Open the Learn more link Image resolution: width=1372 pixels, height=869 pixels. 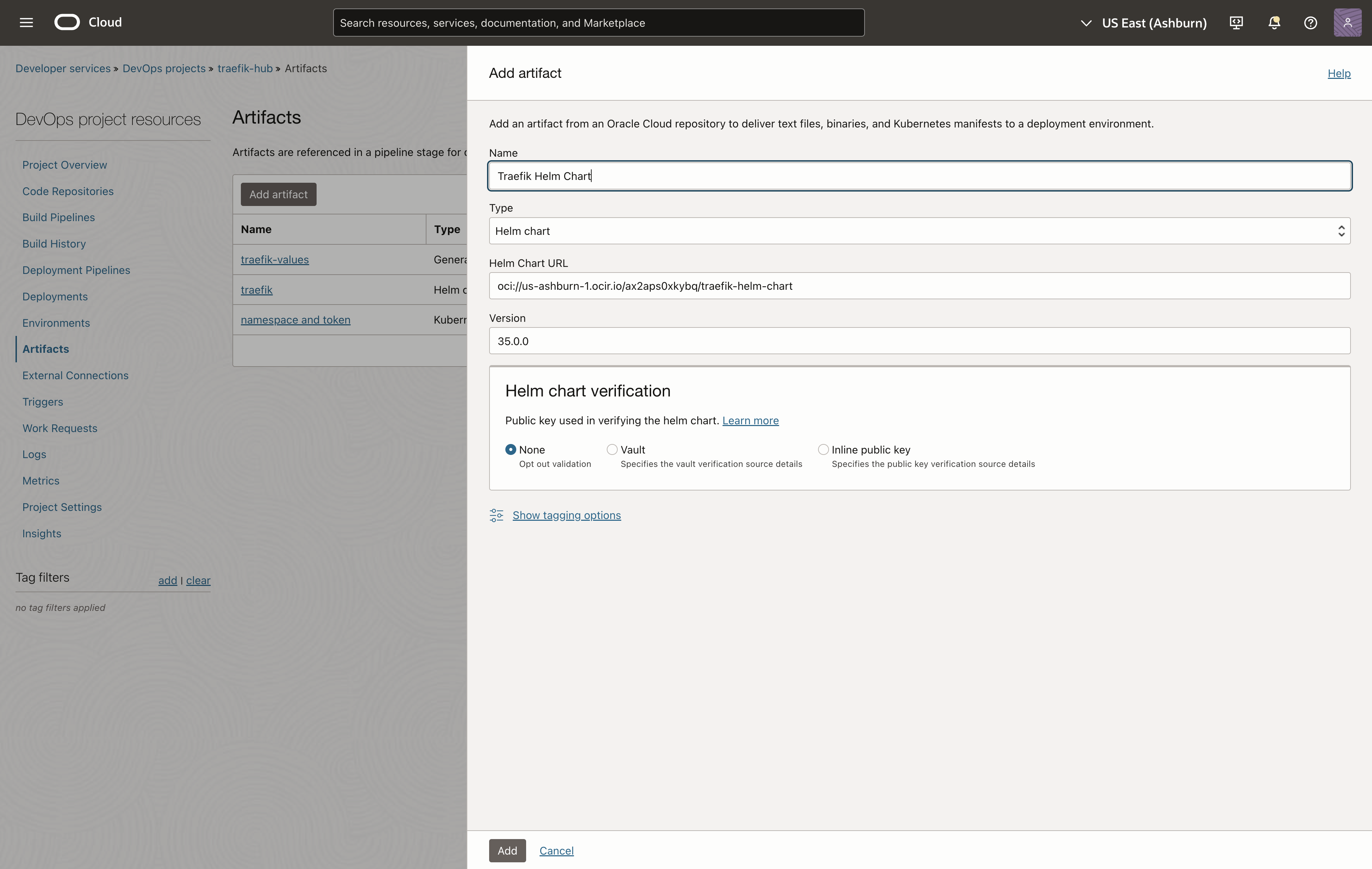tap(750, 420)
